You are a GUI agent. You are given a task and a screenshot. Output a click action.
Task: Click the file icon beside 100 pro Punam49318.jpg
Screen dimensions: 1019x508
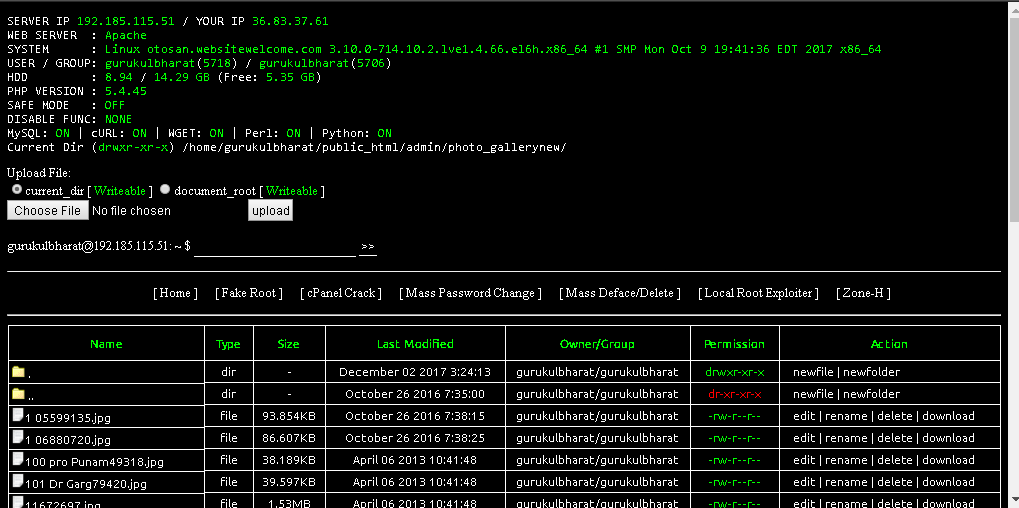point(18,460)
